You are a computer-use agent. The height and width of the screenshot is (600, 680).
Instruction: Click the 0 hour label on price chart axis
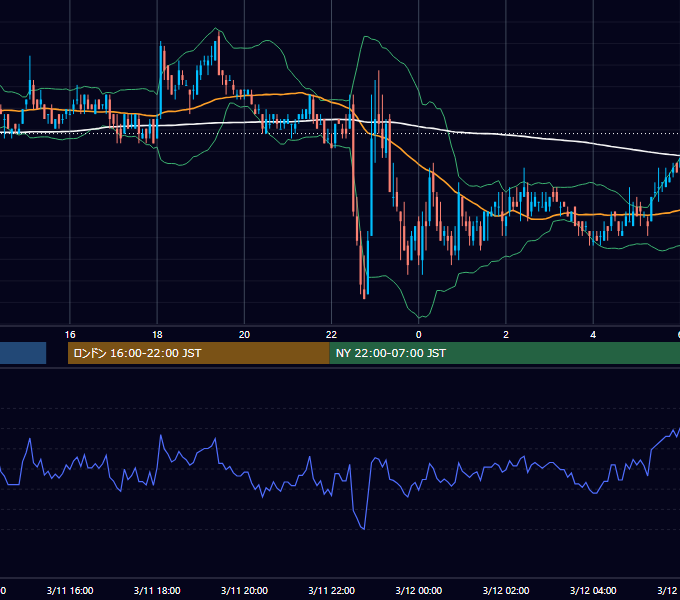click(418, 335)
